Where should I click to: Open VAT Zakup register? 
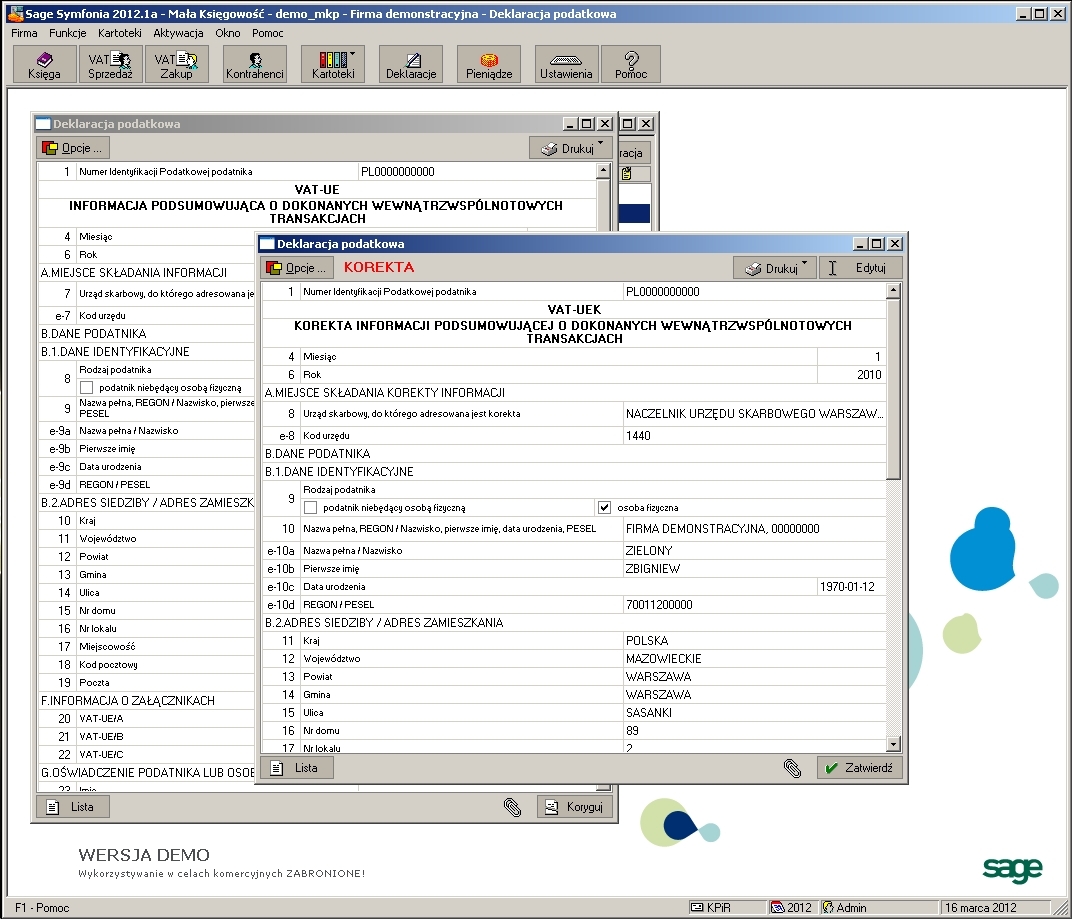[x=176, y=64]
